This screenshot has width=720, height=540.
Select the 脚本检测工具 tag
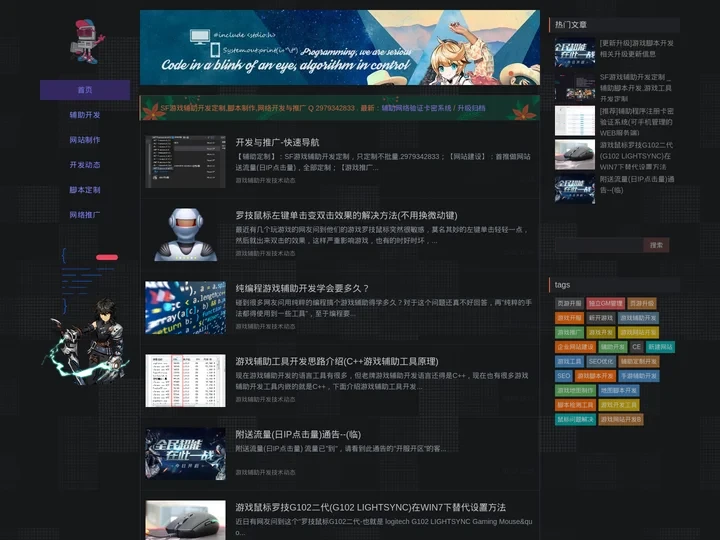pos(575,405)
